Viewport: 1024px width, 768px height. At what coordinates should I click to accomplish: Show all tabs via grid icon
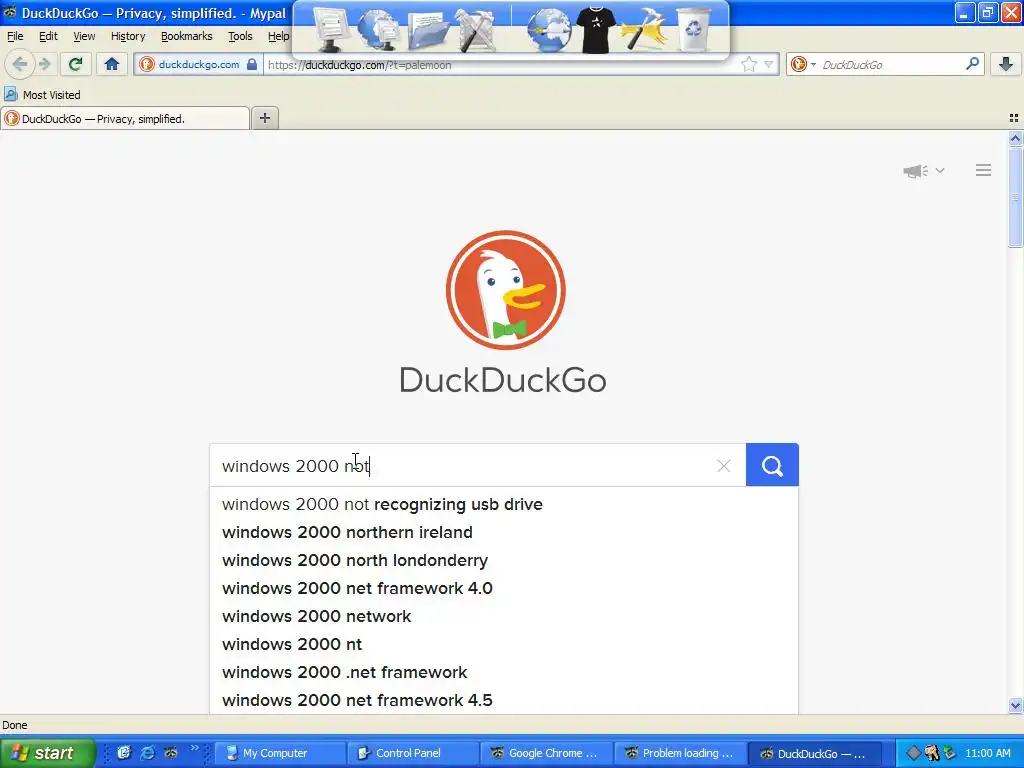[1014, 118]
